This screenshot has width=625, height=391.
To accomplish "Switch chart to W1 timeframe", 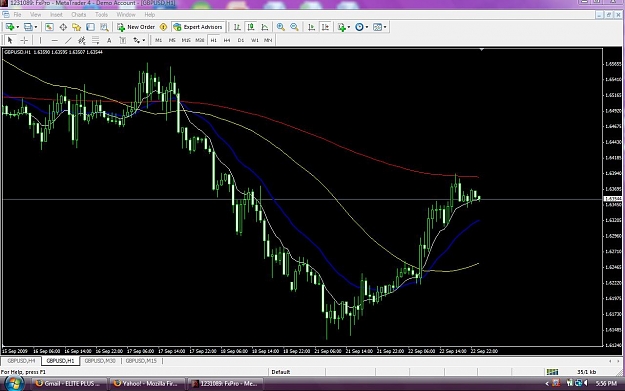I will point(255,40).
